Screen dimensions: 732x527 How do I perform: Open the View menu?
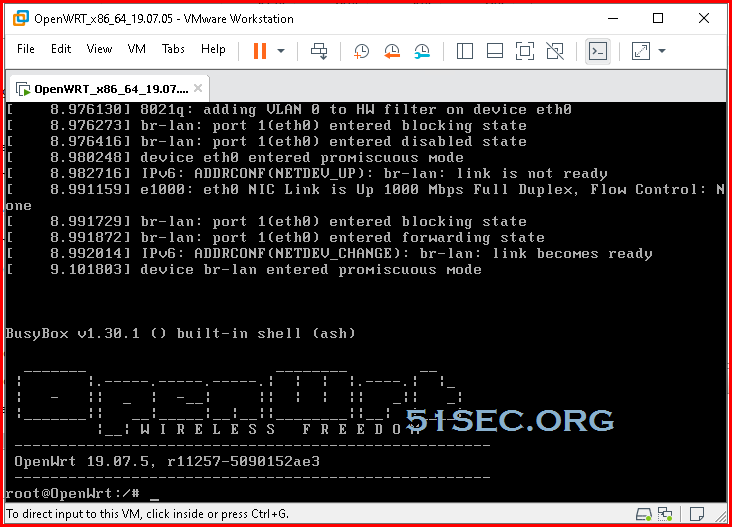(x=99, y=49)
